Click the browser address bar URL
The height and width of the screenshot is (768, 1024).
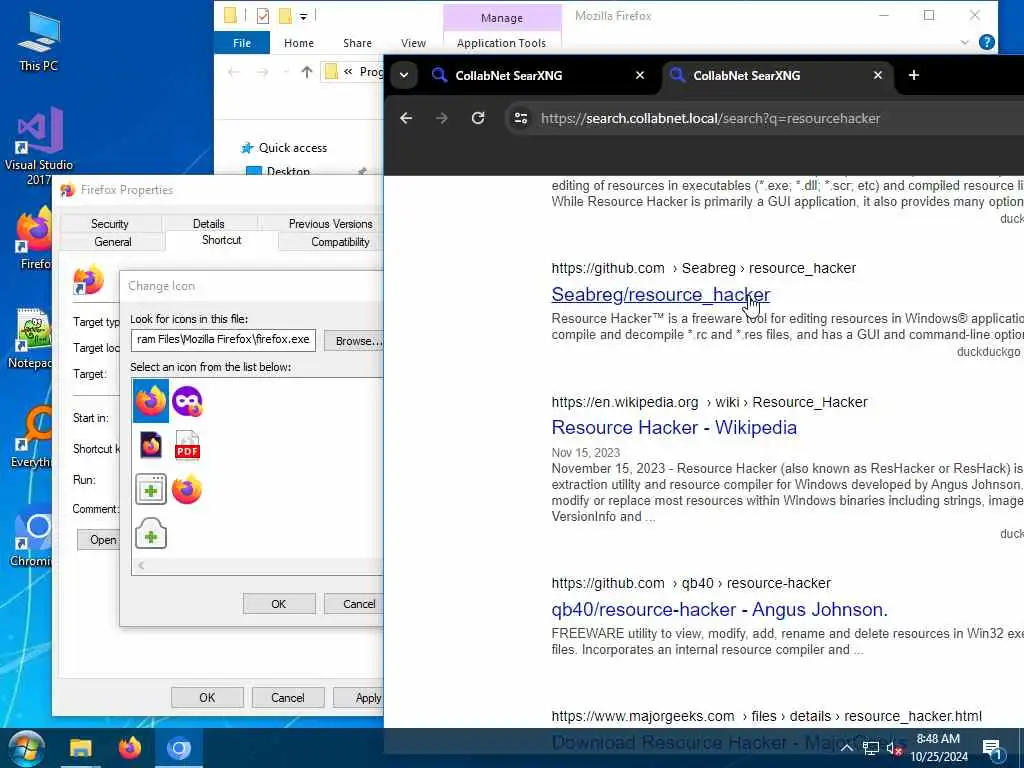click(x=710, y=118)
